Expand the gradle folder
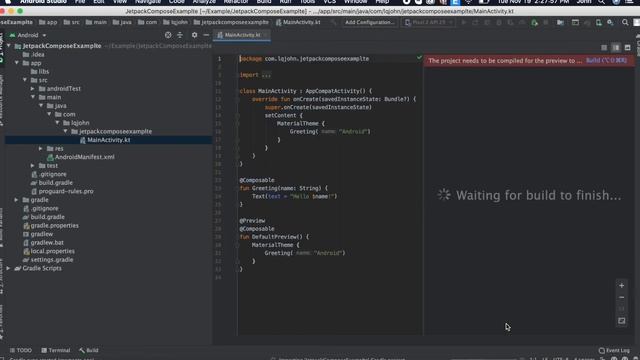The image size is (640, 360). (16, 200)
